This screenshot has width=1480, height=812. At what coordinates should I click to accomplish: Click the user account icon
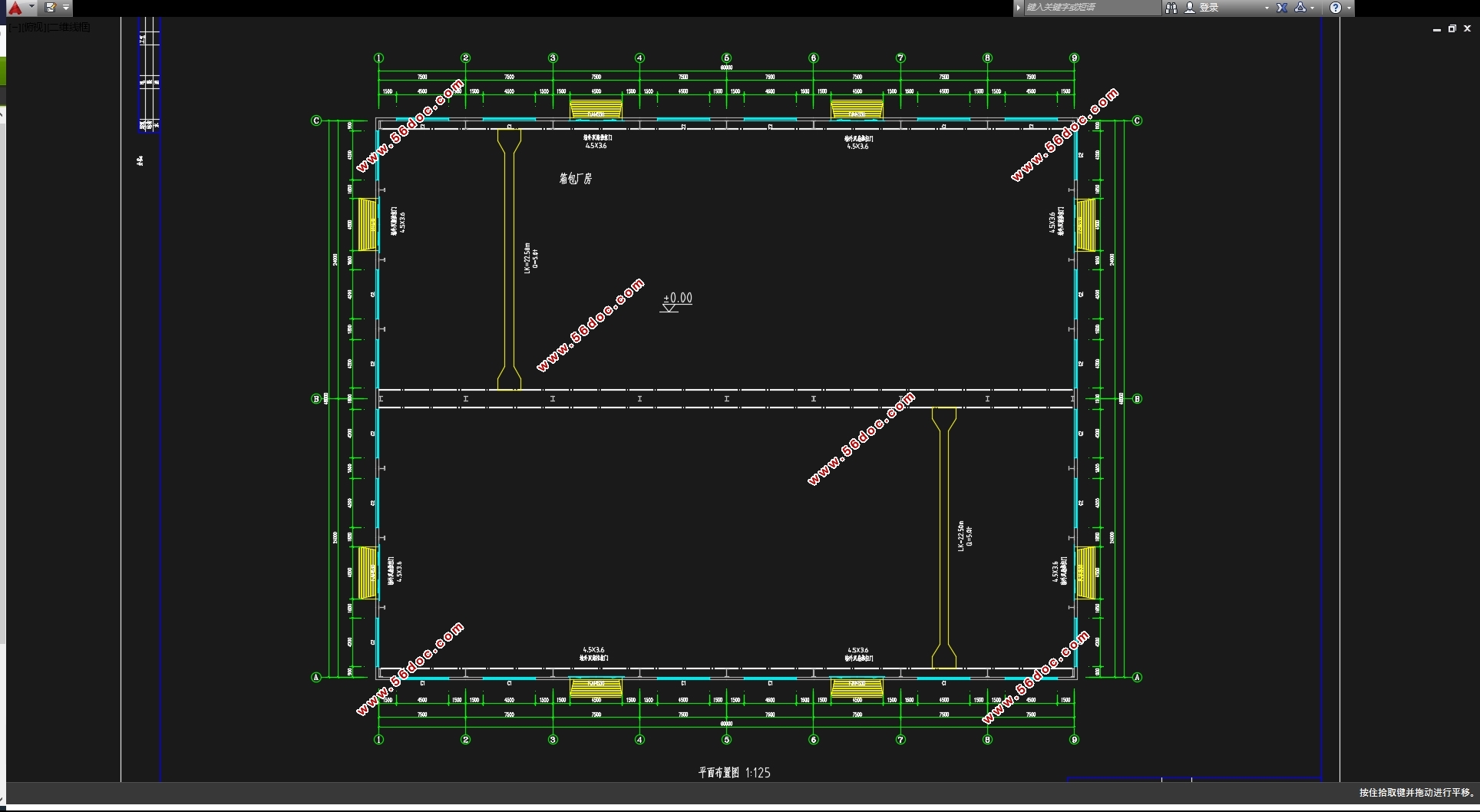point(1190,8)
